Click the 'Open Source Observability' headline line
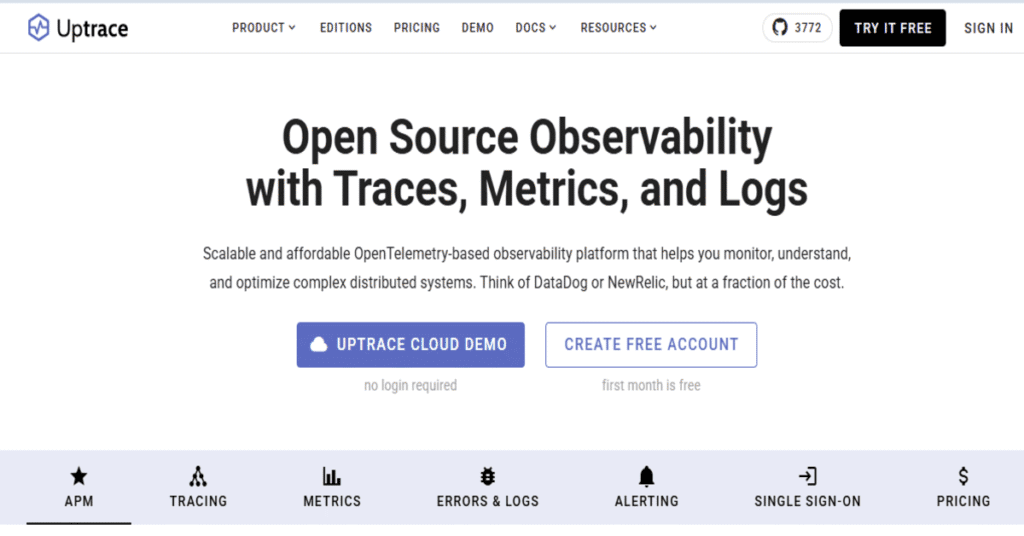The height and width of the screenshot is (536, 1024). coord(527,139)
